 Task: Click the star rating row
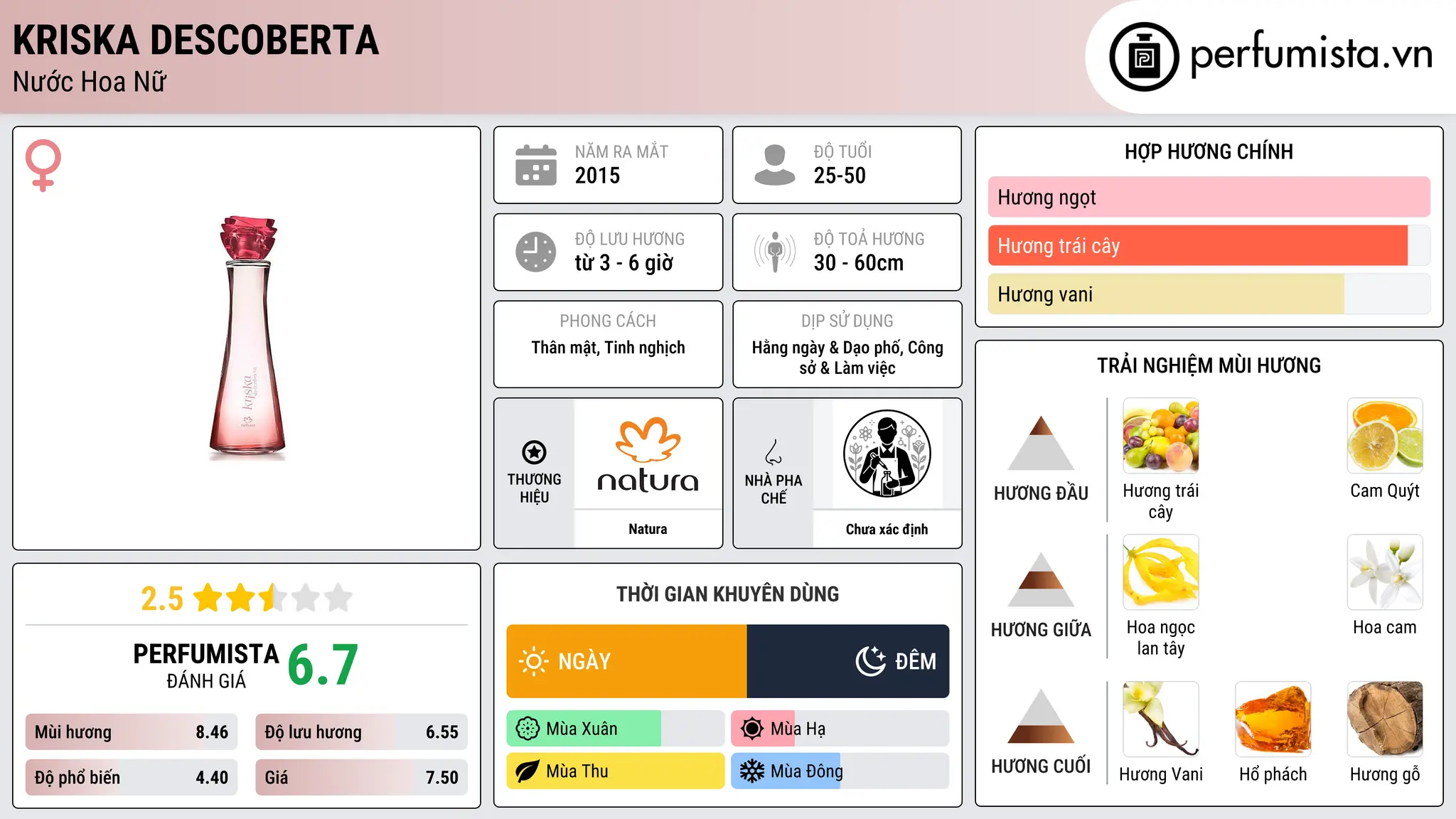(272, 598)
